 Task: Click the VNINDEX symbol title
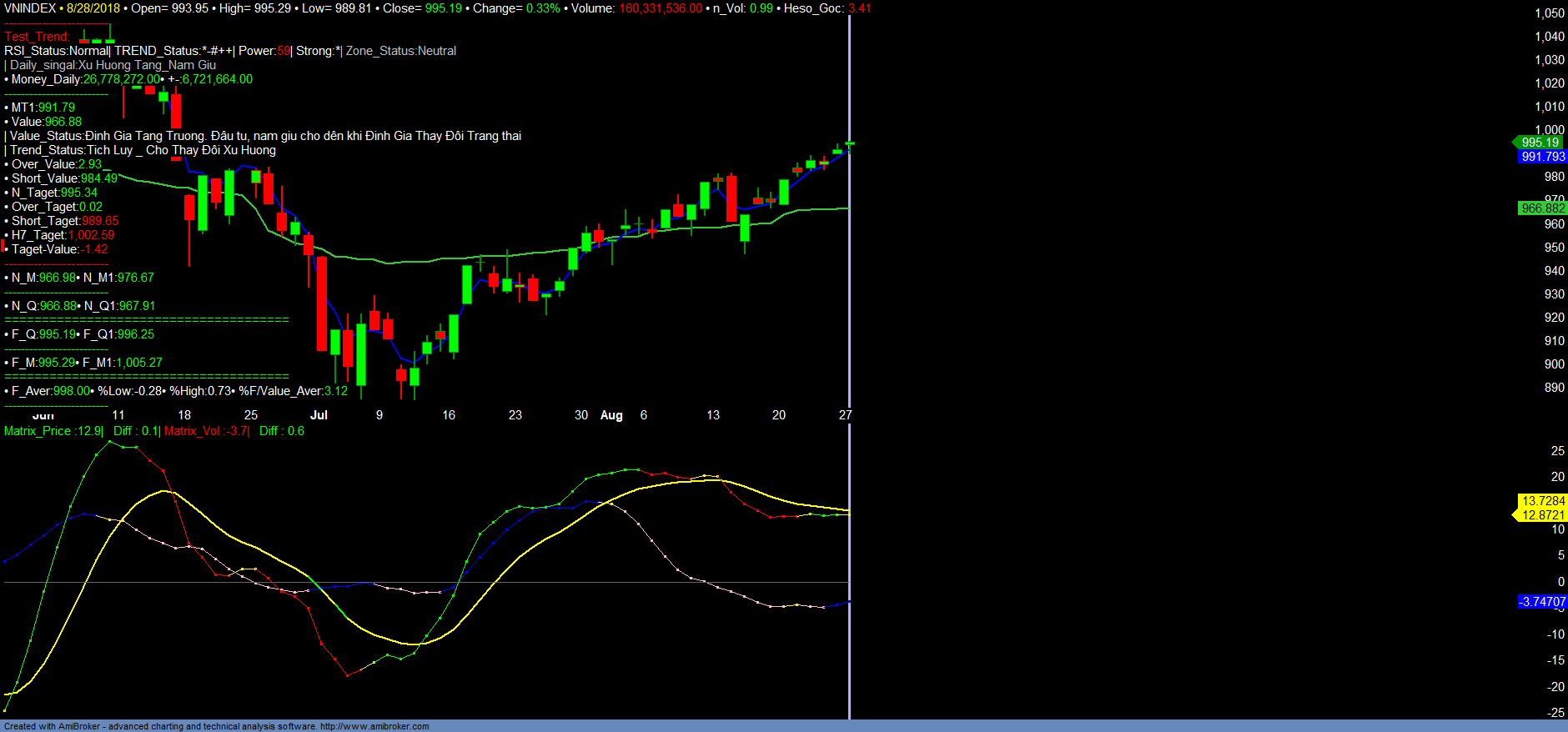(x=30, y=8)
